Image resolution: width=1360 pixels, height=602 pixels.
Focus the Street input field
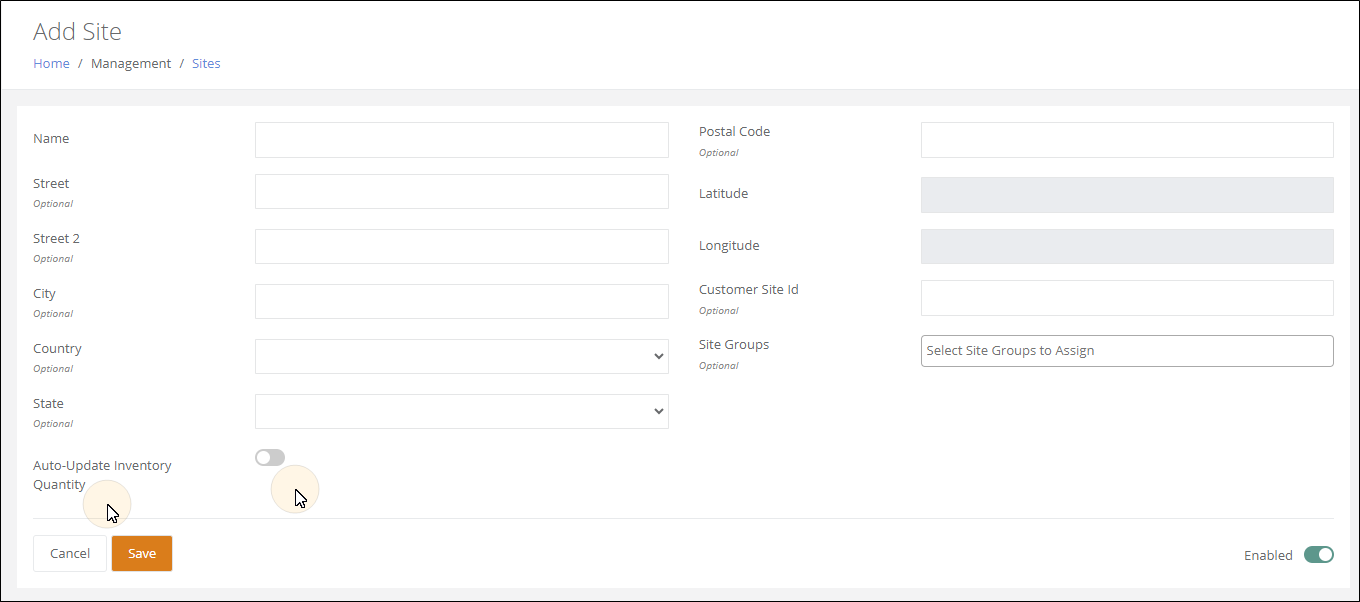[462, 191]
